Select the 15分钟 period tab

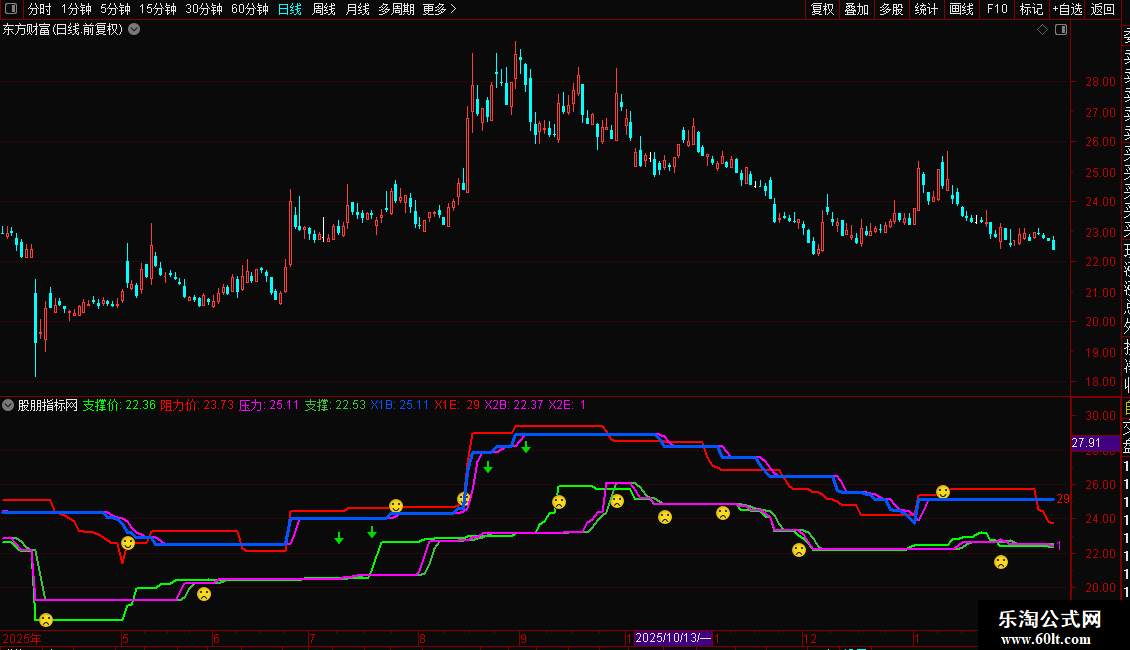tap(157, 9)
